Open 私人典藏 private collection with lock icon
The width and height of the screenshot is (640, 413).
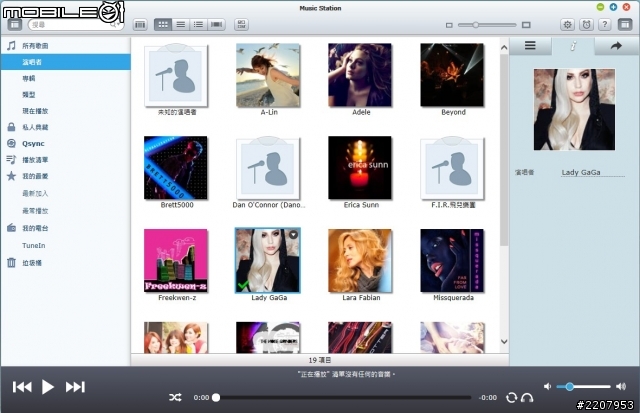(65, 127)
